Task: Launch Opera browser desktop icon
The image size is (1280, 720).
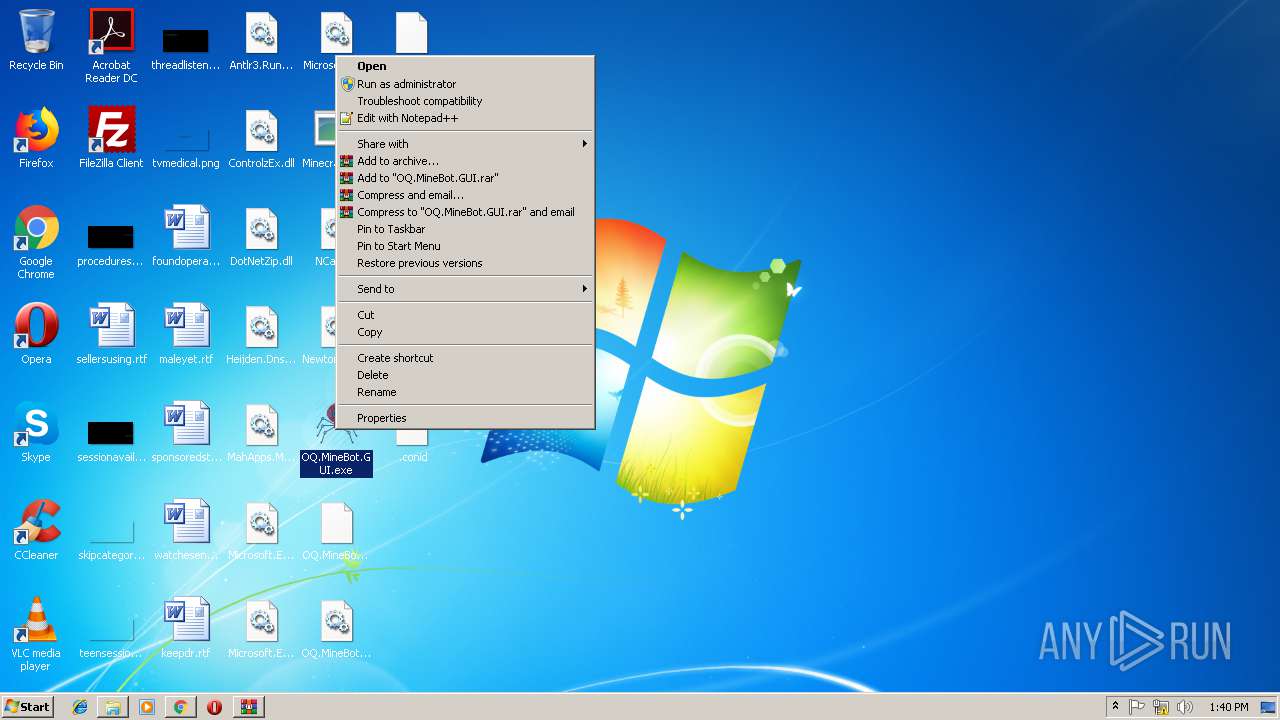Action: click(36, 334)
